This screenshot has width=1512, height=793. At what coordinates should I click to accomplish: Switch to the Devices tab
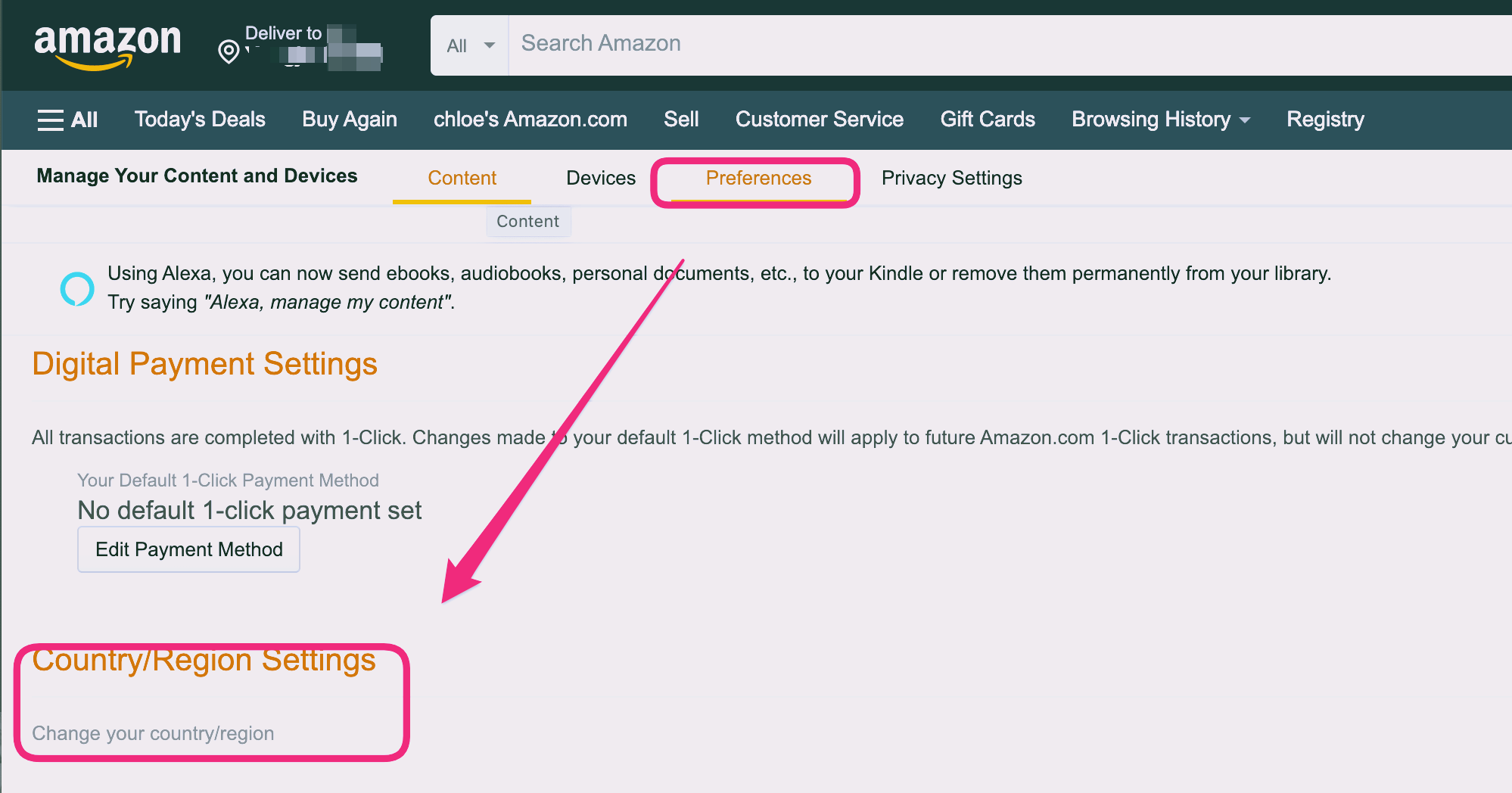point(601,179)
